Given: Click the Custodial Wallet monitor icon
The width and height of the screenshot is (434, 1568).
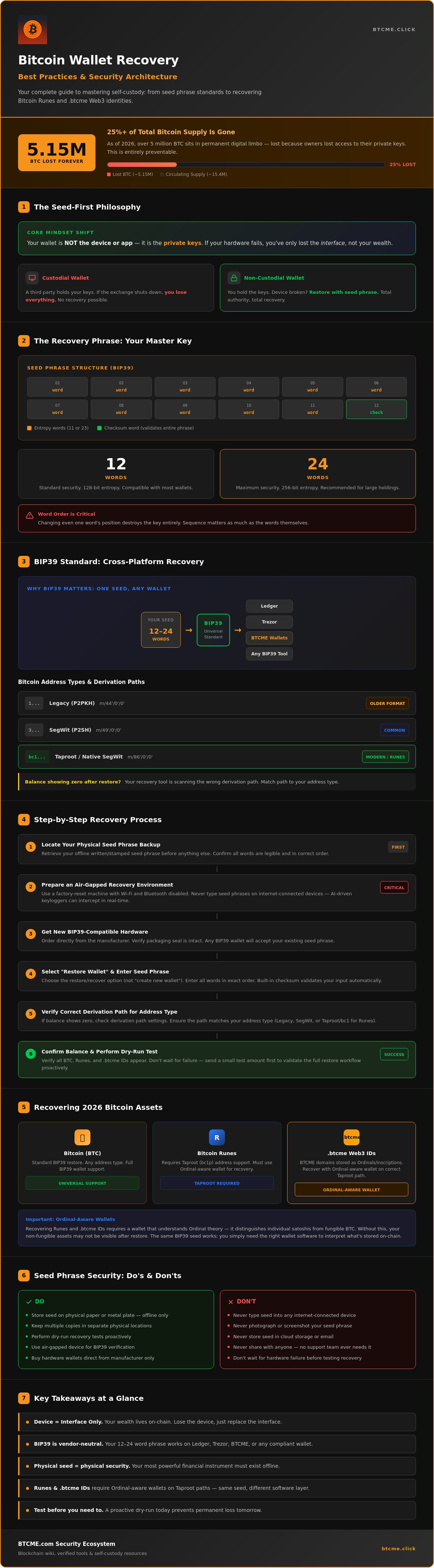Looking at the screenshot, I should tap(32, 278).
